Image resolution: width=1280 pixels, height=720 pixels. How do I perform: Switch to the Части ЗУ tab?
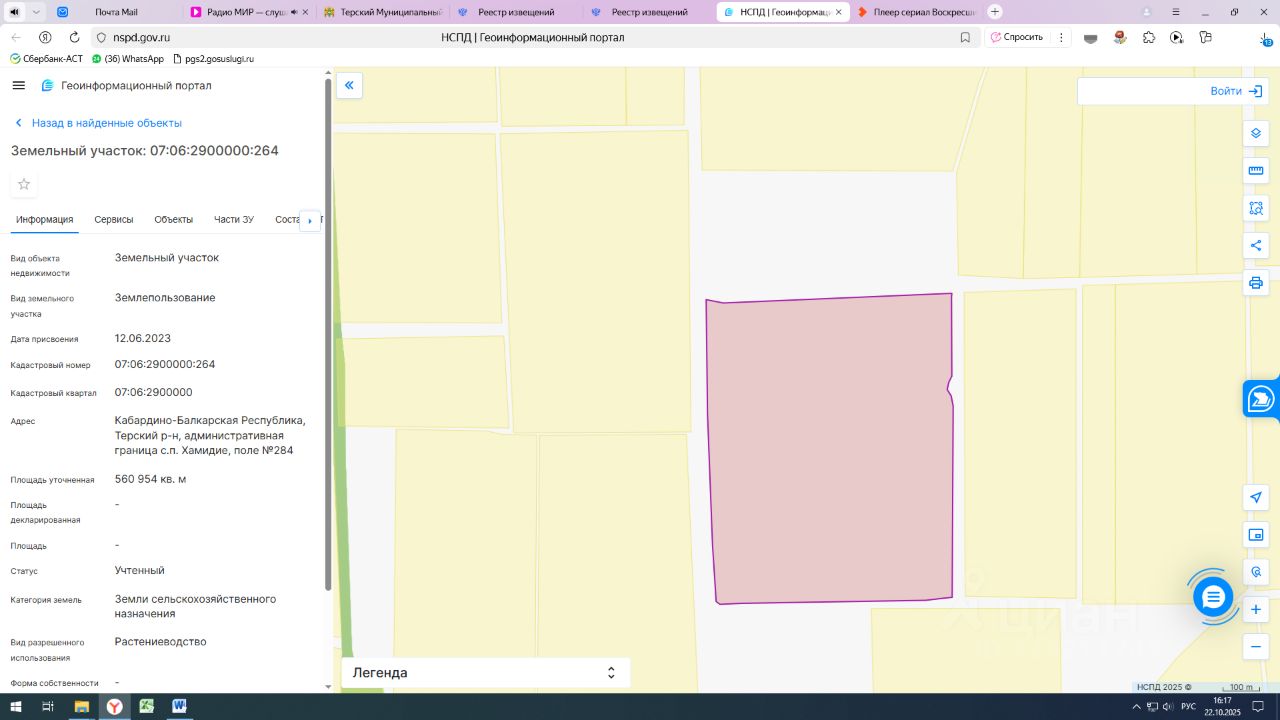(x=234, y=220)
